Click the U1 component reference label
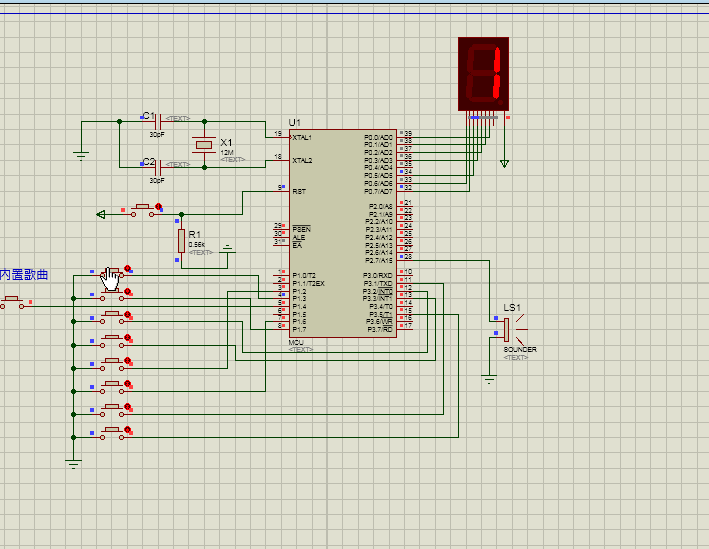Image resolution: width=709 pixels, height=549 pixels. click(x=294, y=123)
